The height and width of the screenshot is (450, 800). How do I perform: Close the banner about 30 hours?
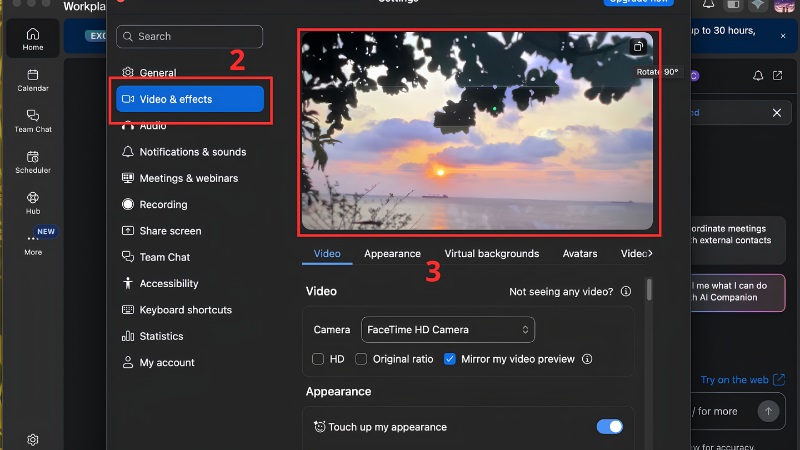pos(783,36)
